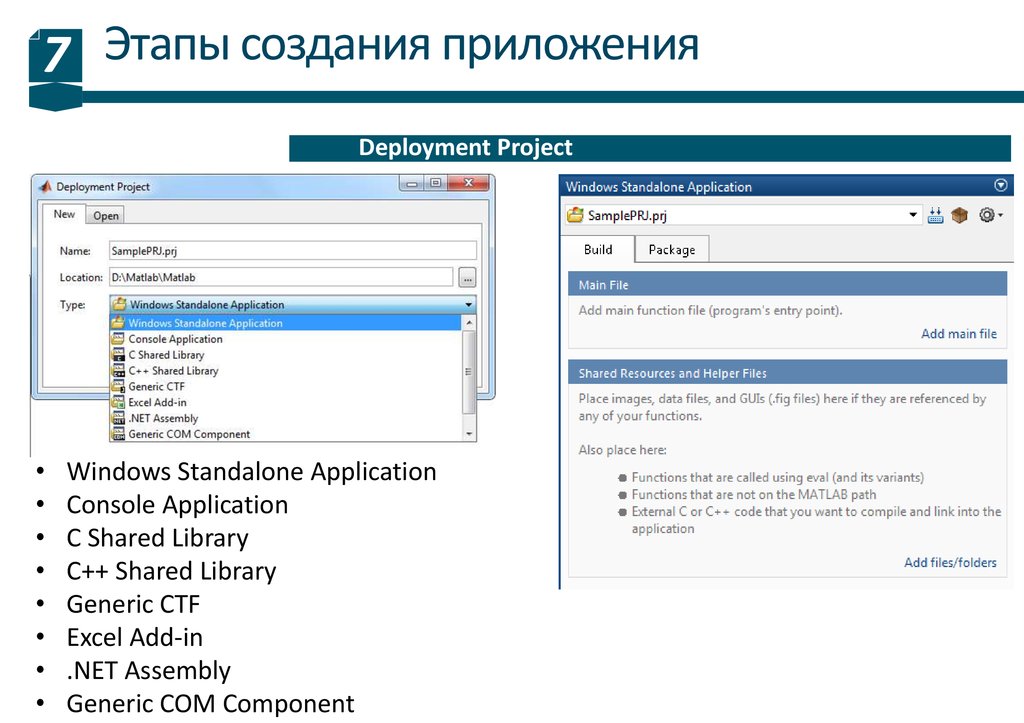Click the Package box icon

[960, 215]
